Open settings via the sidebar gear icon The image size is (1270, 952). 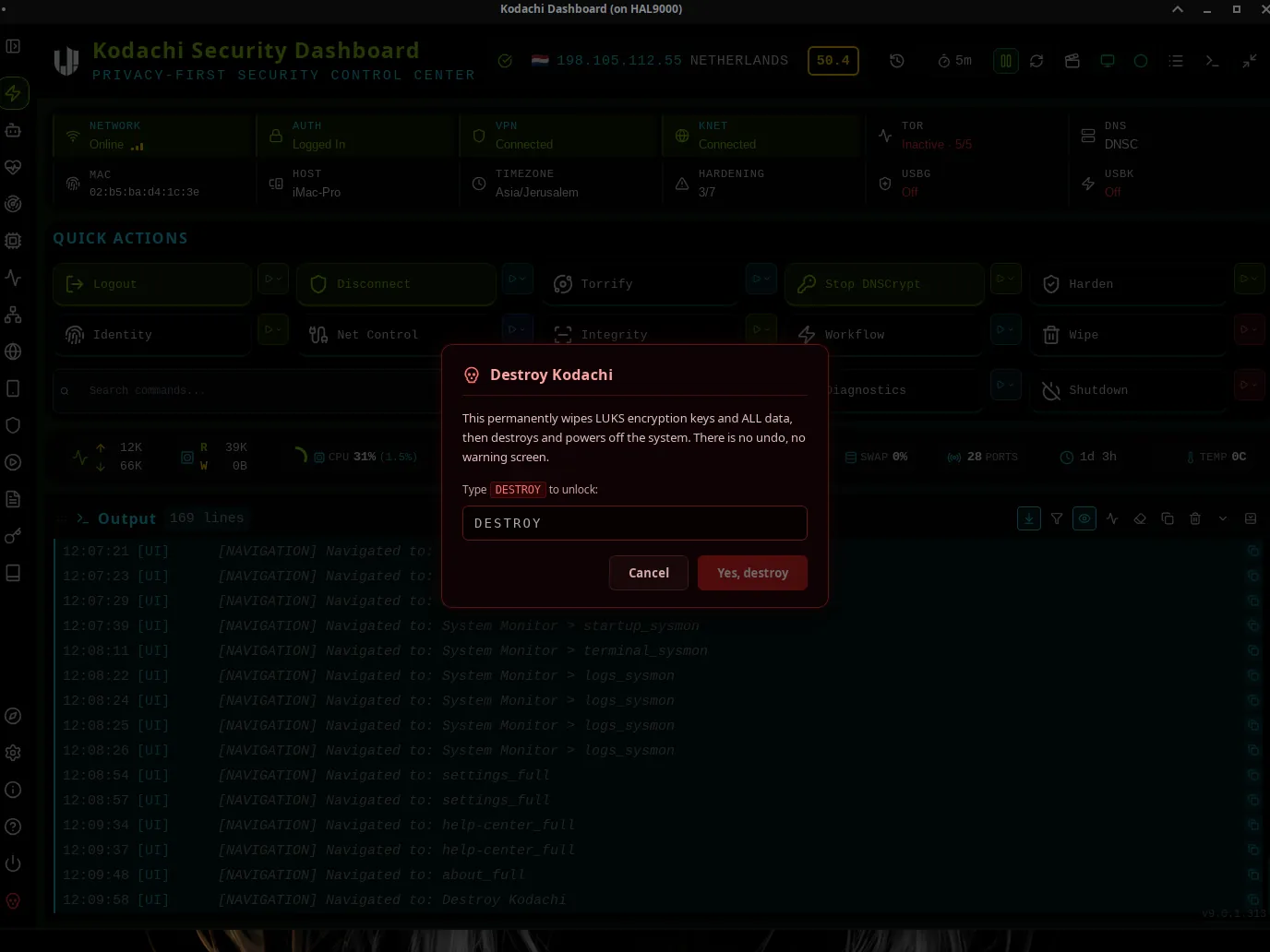13,753
